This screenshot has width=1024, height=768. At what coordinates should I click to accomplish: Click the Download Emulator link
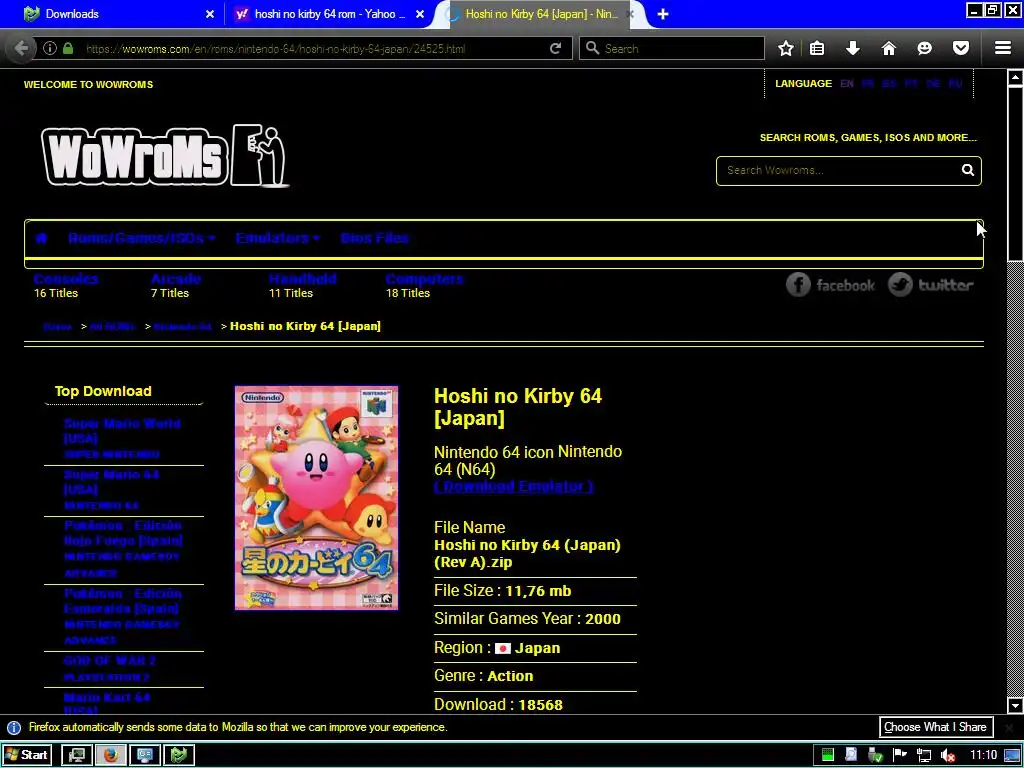click(514, 487)
